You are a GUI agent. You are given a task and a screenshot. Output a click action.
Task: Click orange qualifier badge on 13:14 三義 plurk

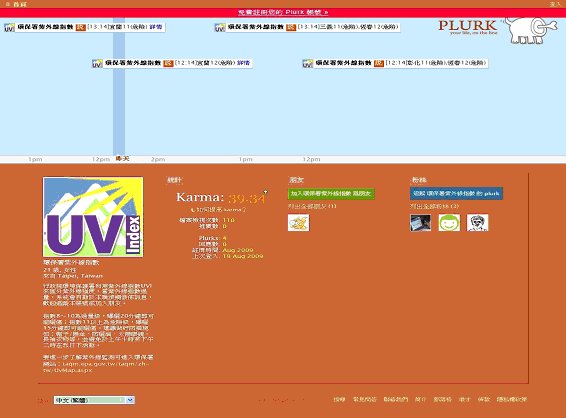coord(291,27)
